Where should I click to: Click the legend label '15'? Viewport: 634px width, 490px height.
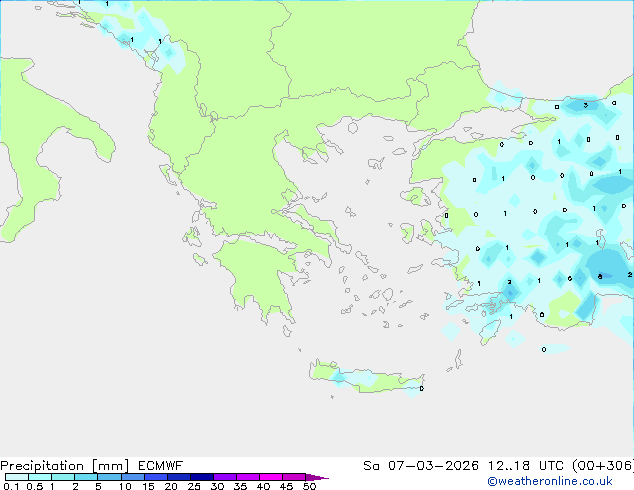click(x=148, y=486)
